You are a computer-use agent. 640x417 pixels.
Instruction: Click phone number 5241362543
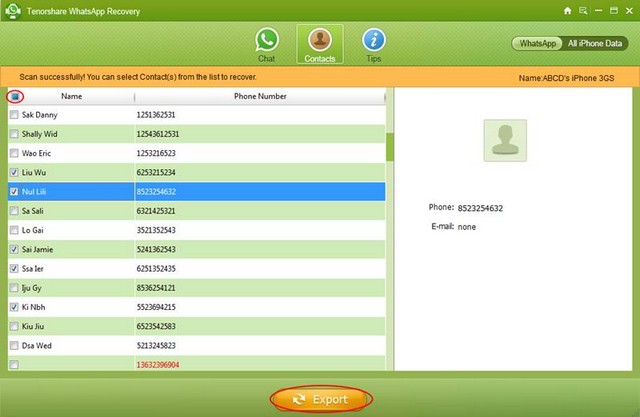[156, 249]
